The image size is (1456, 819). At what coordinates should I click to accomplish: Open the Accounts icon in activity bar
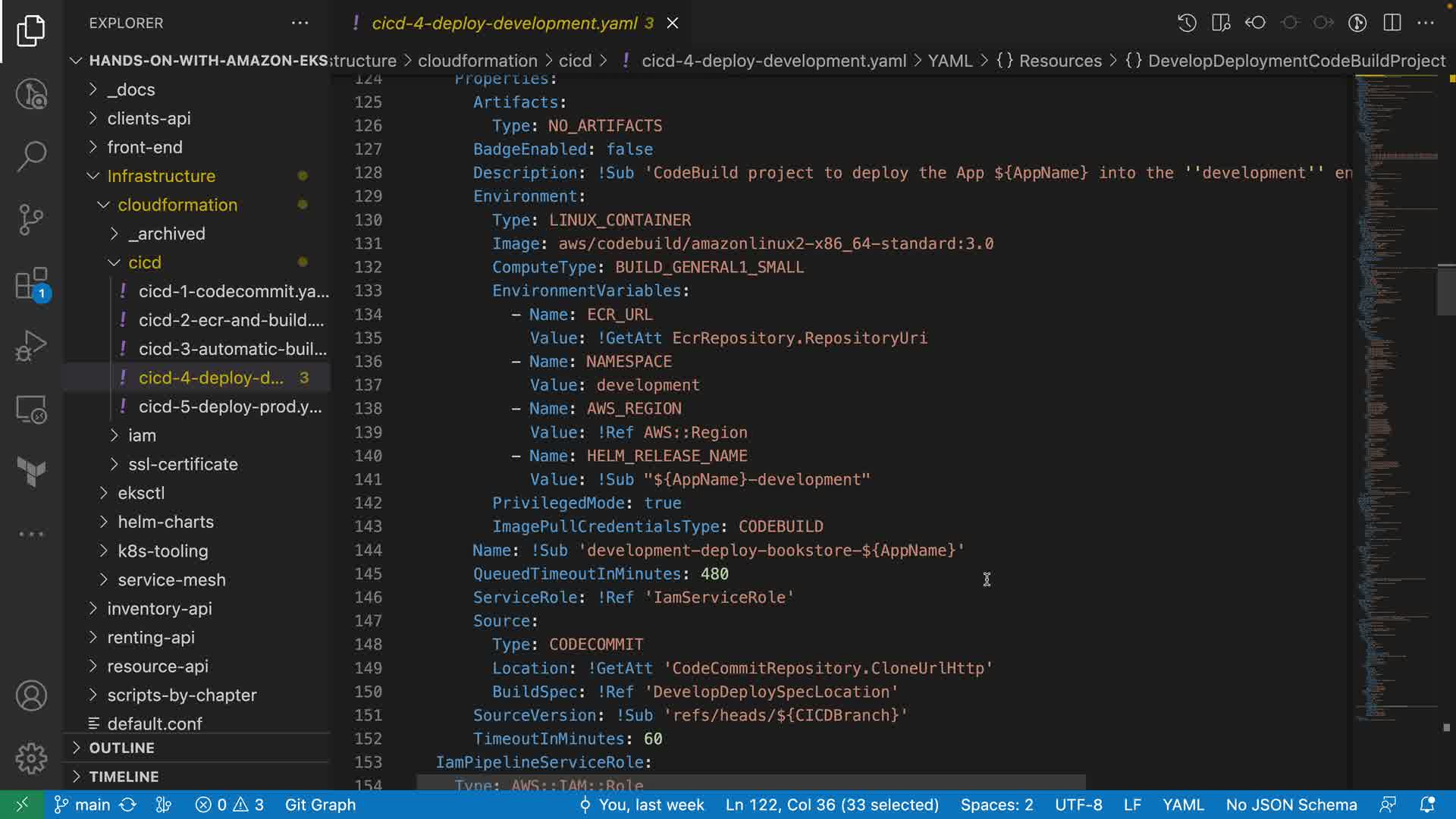[x=31, y=695]
